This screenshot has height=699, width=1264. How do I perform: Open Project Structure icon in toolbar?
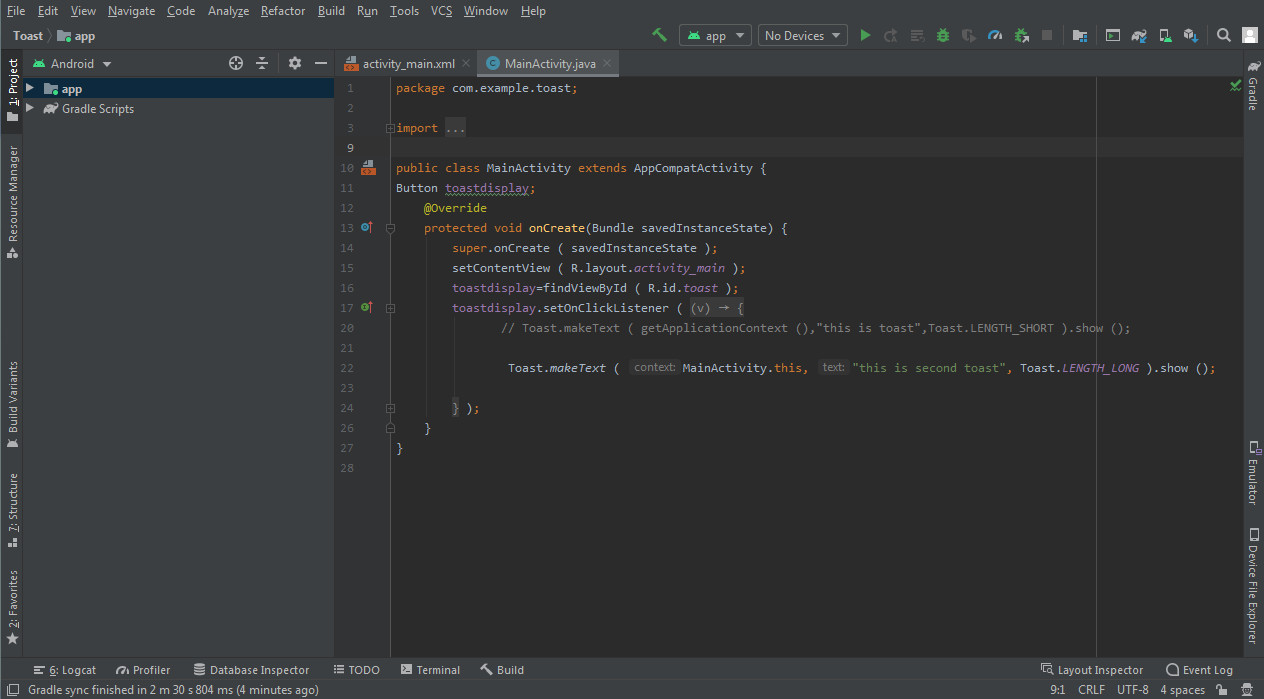coord(1080,35)
